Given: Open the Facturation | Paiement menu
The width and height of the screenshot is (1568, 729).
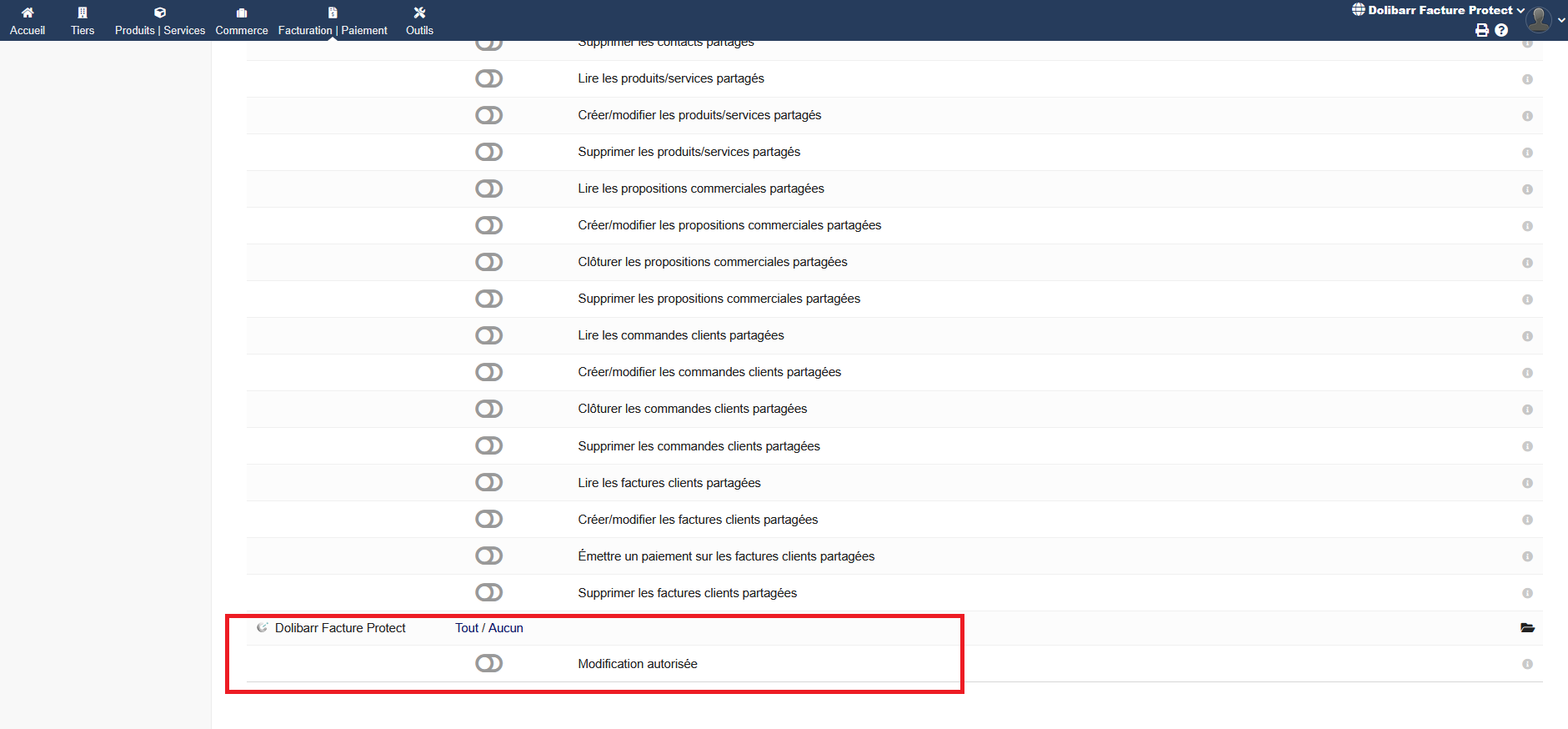Looking at the screenshot, I should coord(333,21).
